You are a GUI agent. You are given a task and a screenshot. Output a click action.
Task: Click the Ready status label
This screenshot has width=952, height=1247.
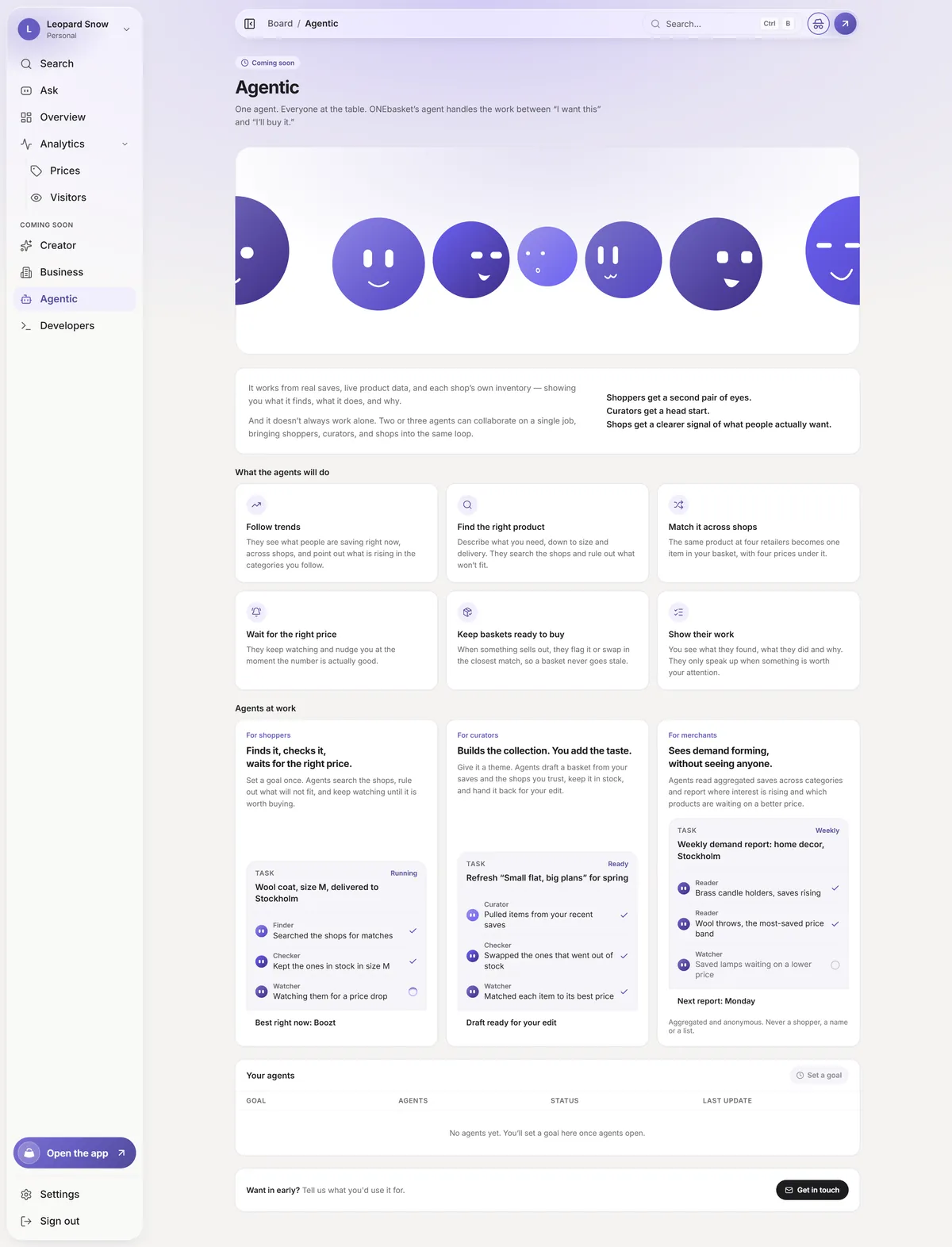click(618, 864)
